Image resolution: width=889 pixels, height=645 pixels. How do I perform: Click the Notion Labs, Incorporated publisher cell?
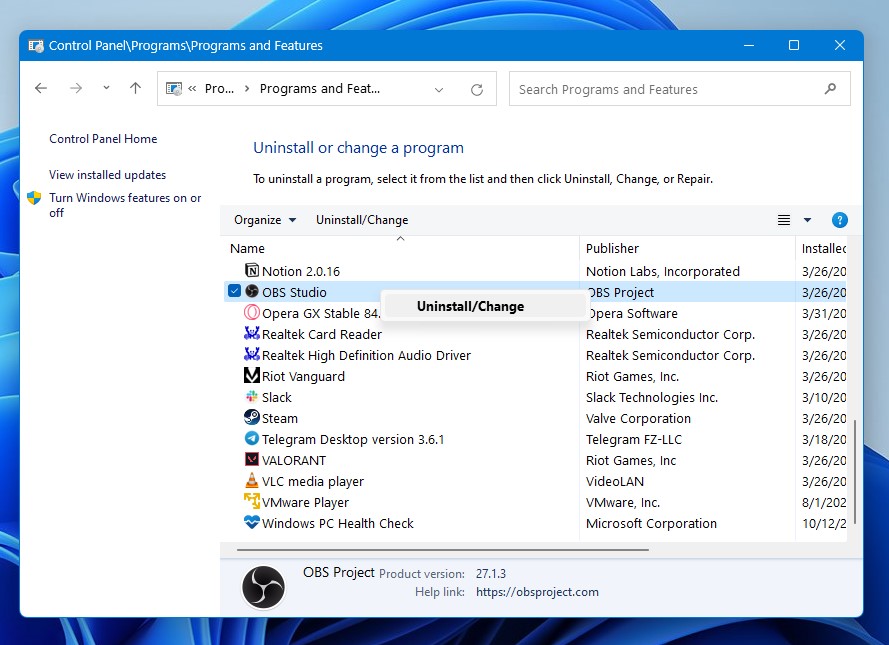663,271
